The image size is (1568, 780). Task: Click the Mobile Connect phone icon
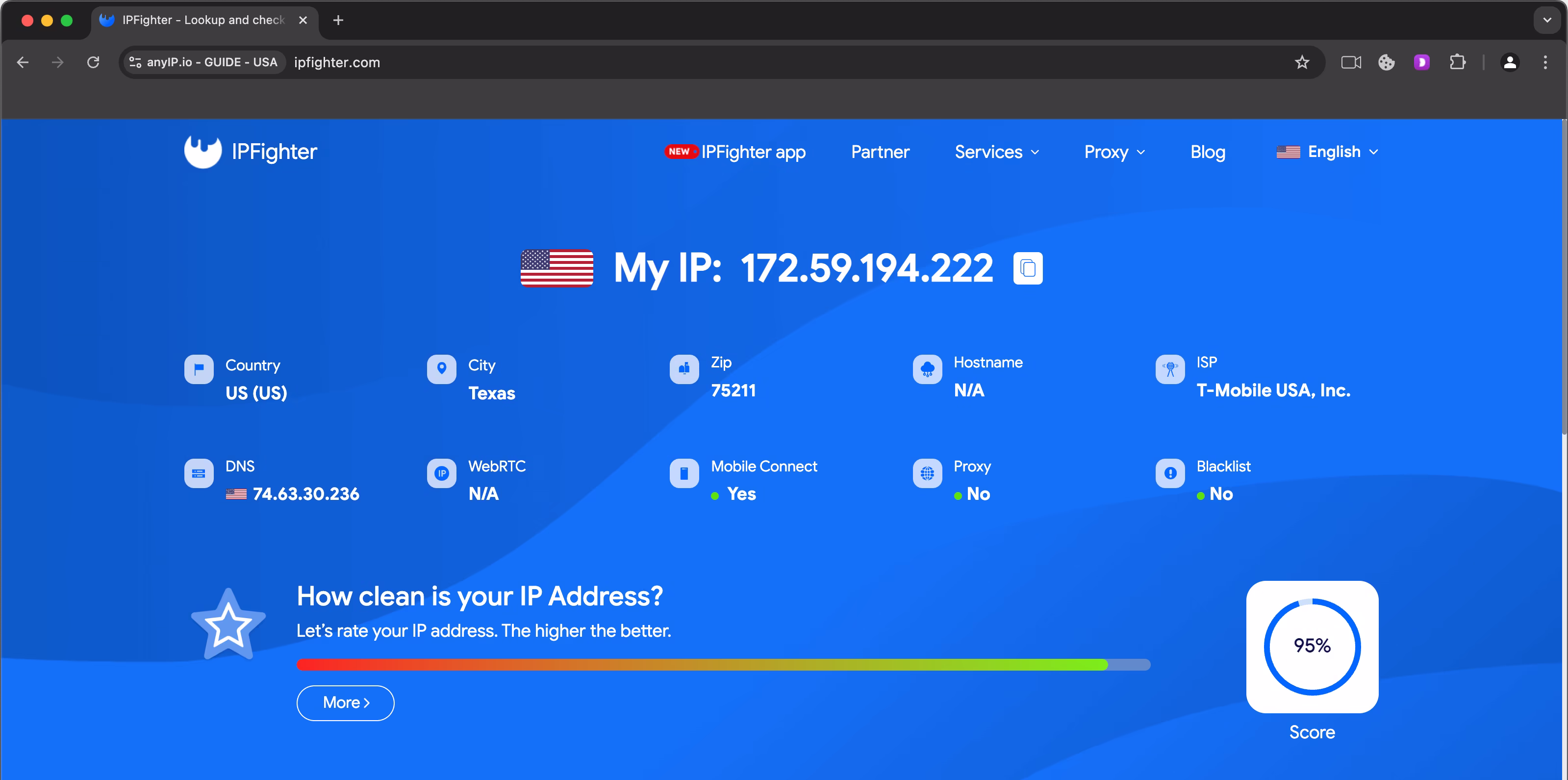(683, 473)
